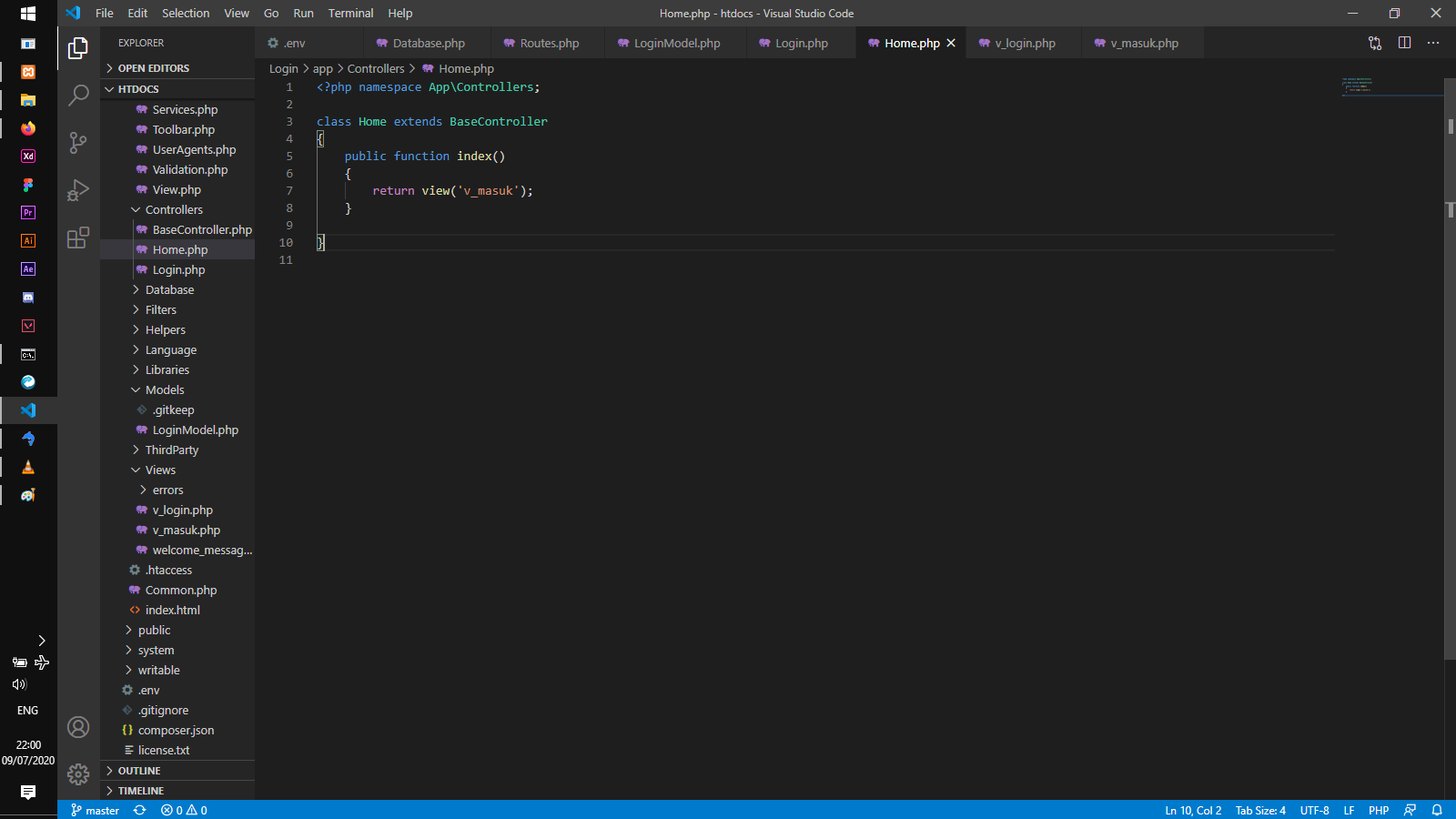Open the Search view in activity bar
Image resolution: width=1456 pixels, height=819 pixels.
tap(78, 95)
